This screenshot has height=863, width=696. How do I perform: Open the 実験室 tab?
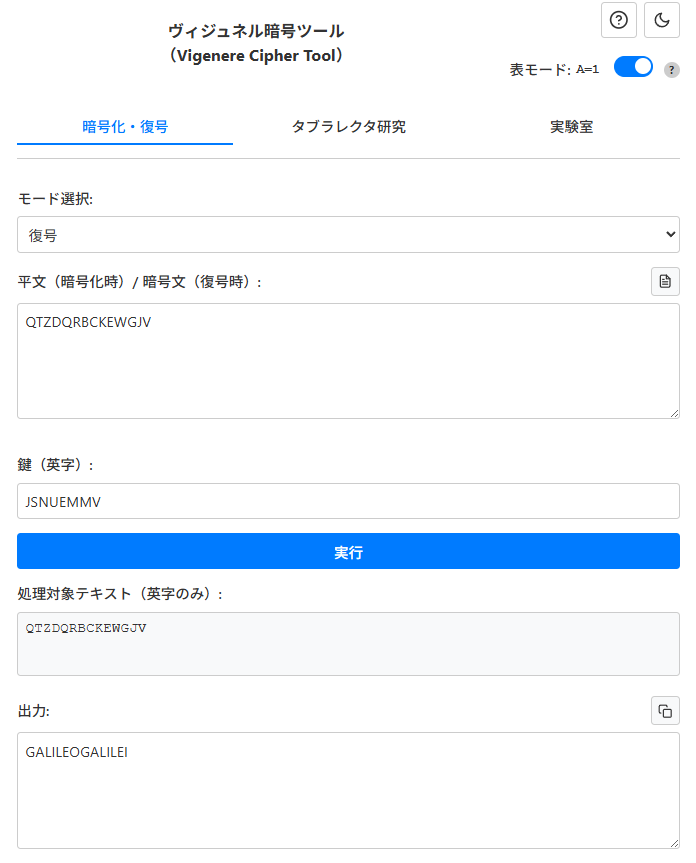pos(571,127)
